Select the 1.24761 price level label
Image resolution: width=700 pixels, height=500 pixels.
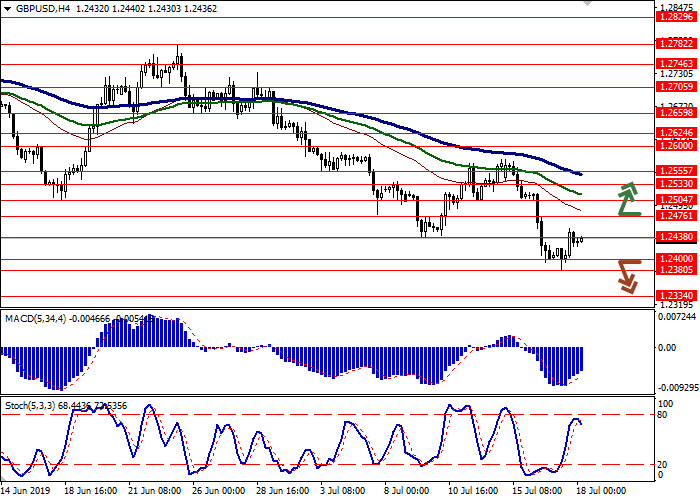(676, 216)
